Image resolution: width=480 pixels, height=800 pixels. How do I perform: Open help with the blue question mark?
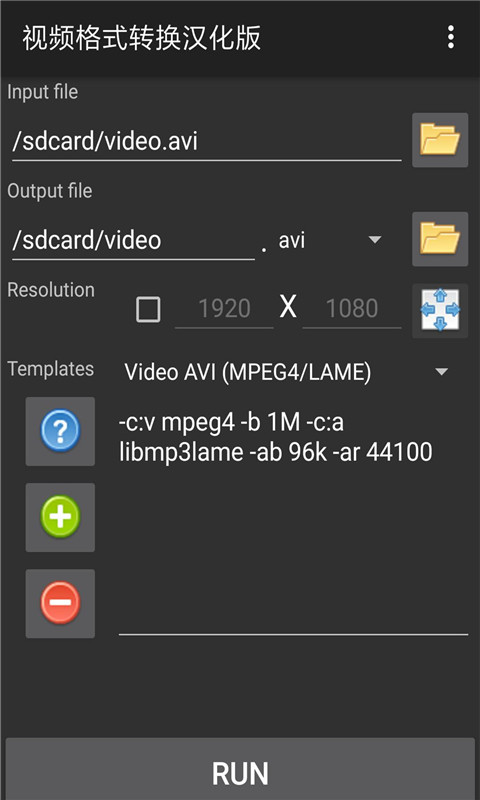(60, 432)
